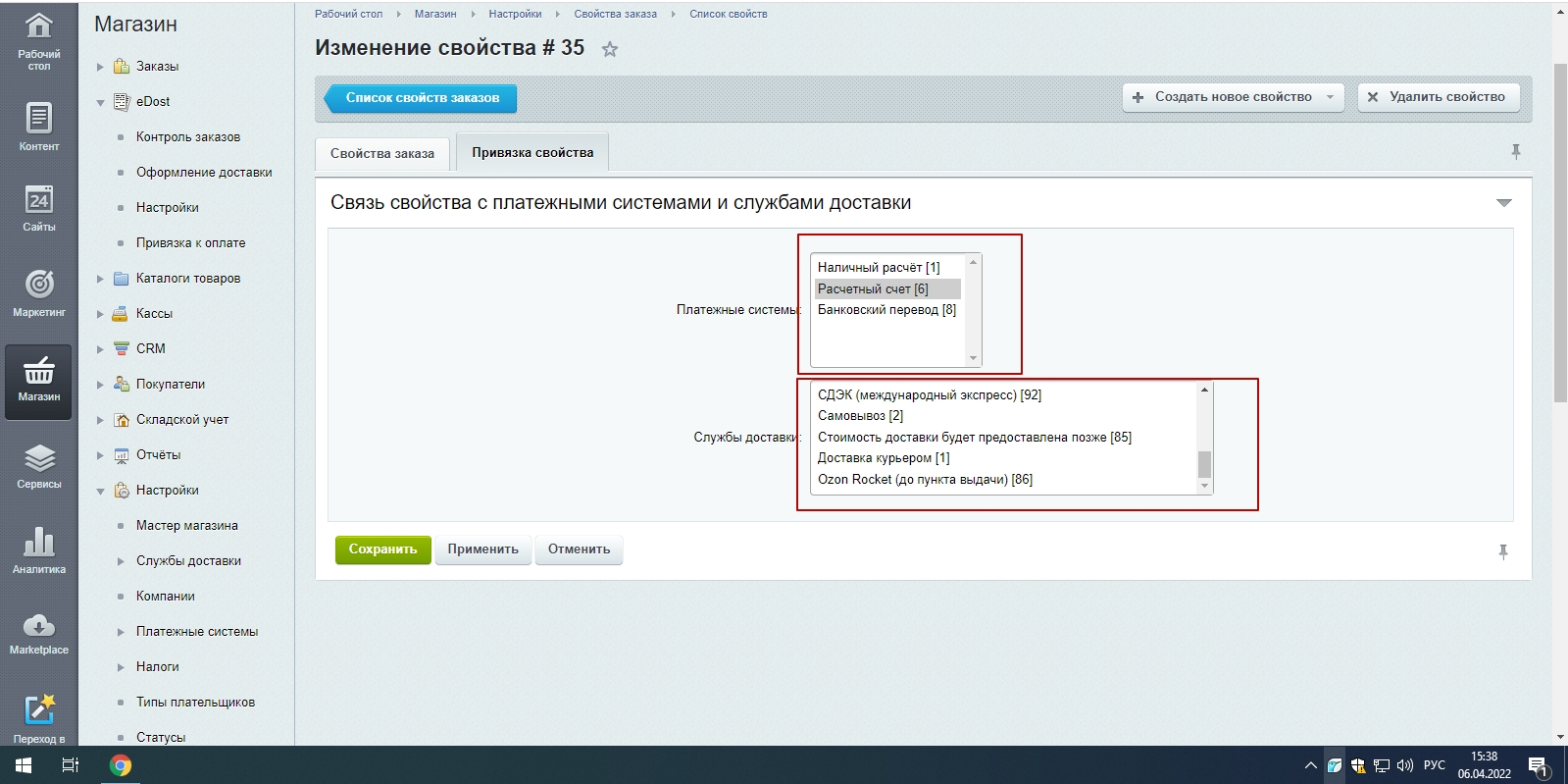Collapse the Связь свойства section
Viewport: 1568px width, 784px height.
(1503, 203)
